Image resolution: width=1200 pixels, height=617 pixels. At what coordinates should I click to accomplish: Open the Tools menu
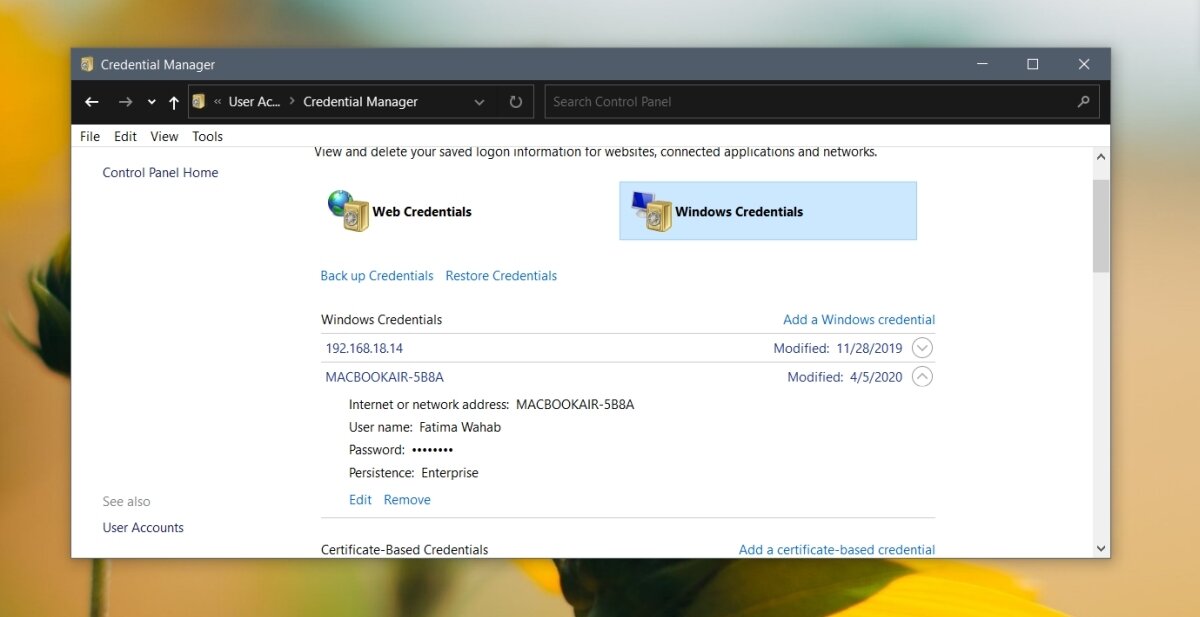(x=207, y=136)
